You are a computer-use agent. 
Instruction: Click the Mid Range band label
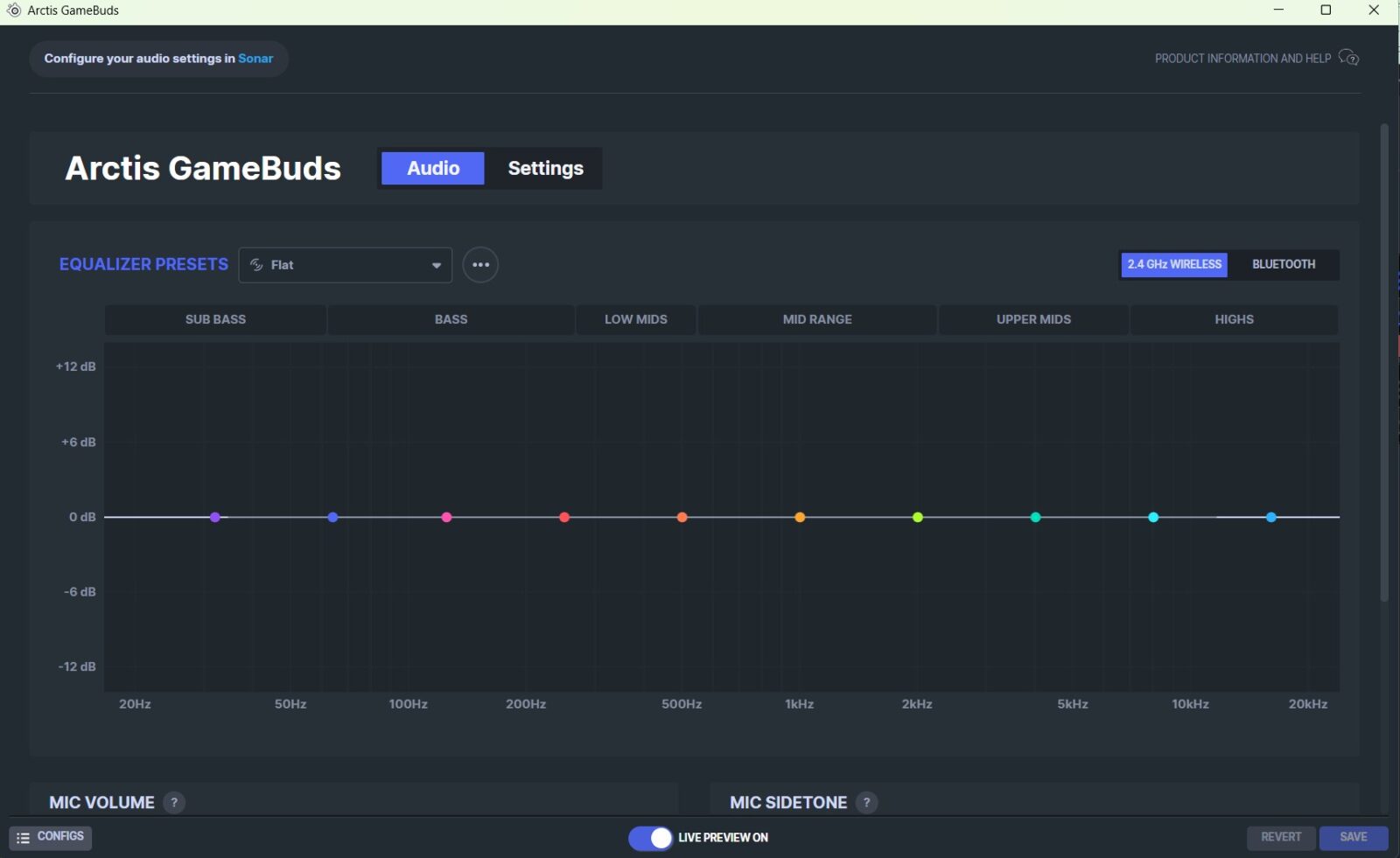(x=816, y=319)
